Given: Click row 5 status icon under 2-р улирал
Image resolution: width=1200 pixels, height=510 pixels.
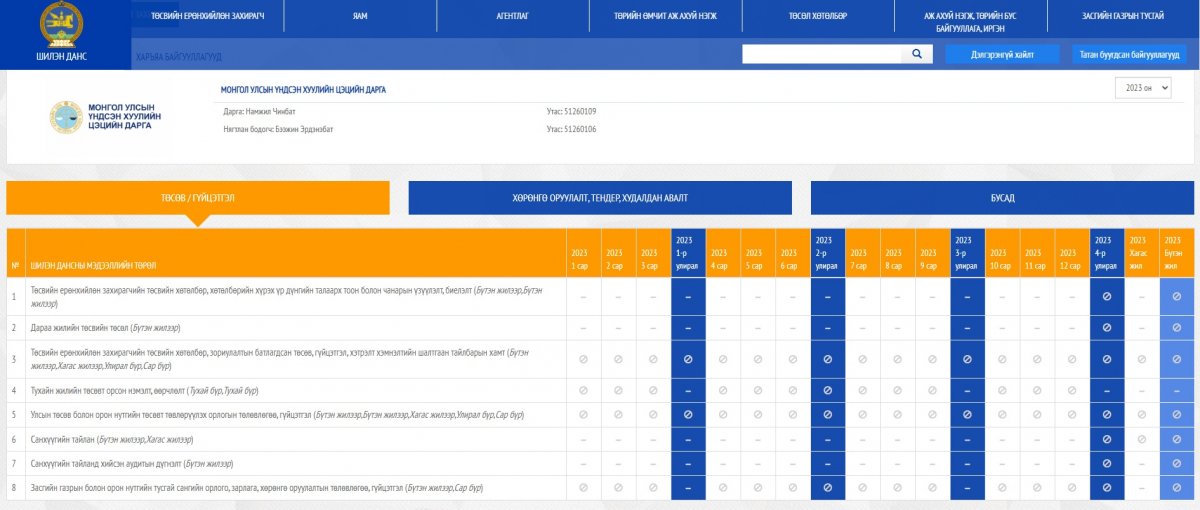Looking at the screenshot, I should [x=827, y=414].
